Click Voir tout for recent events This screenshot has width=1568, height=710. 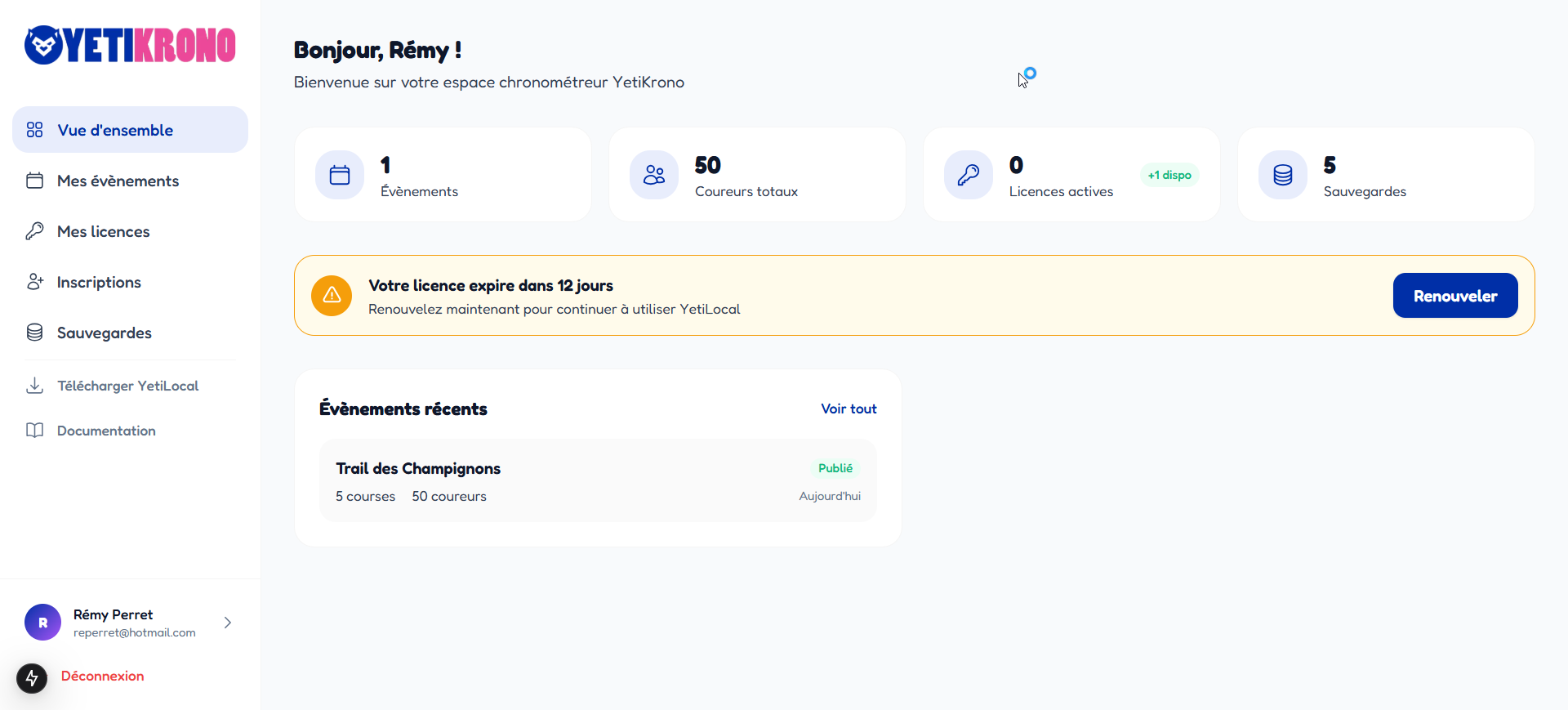click(849, 409)
